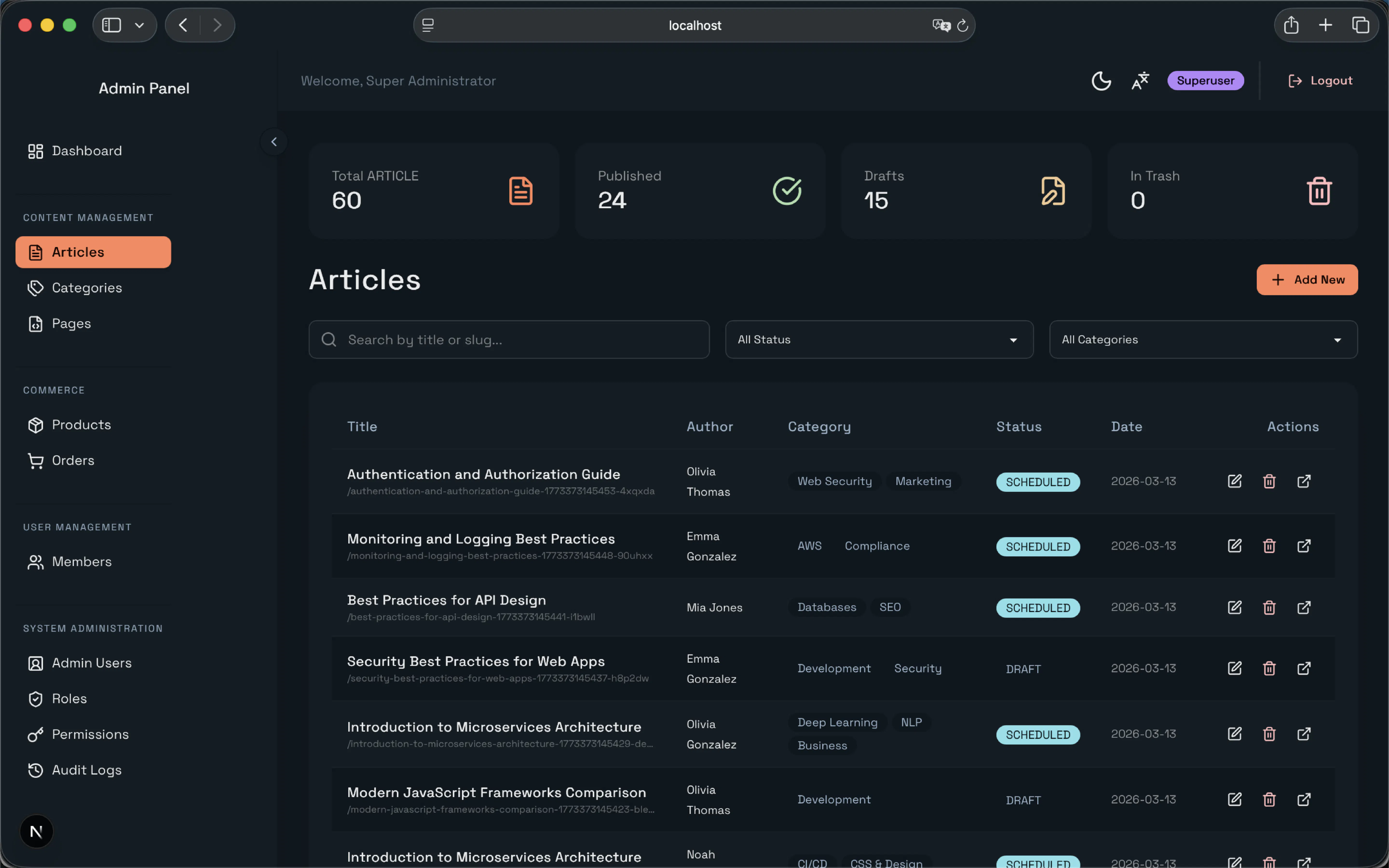Image resolution: width=1389 pixels, height=868 pixels.
Task: Select the Total ARTICLE stat card
Action: coord(433,191)
